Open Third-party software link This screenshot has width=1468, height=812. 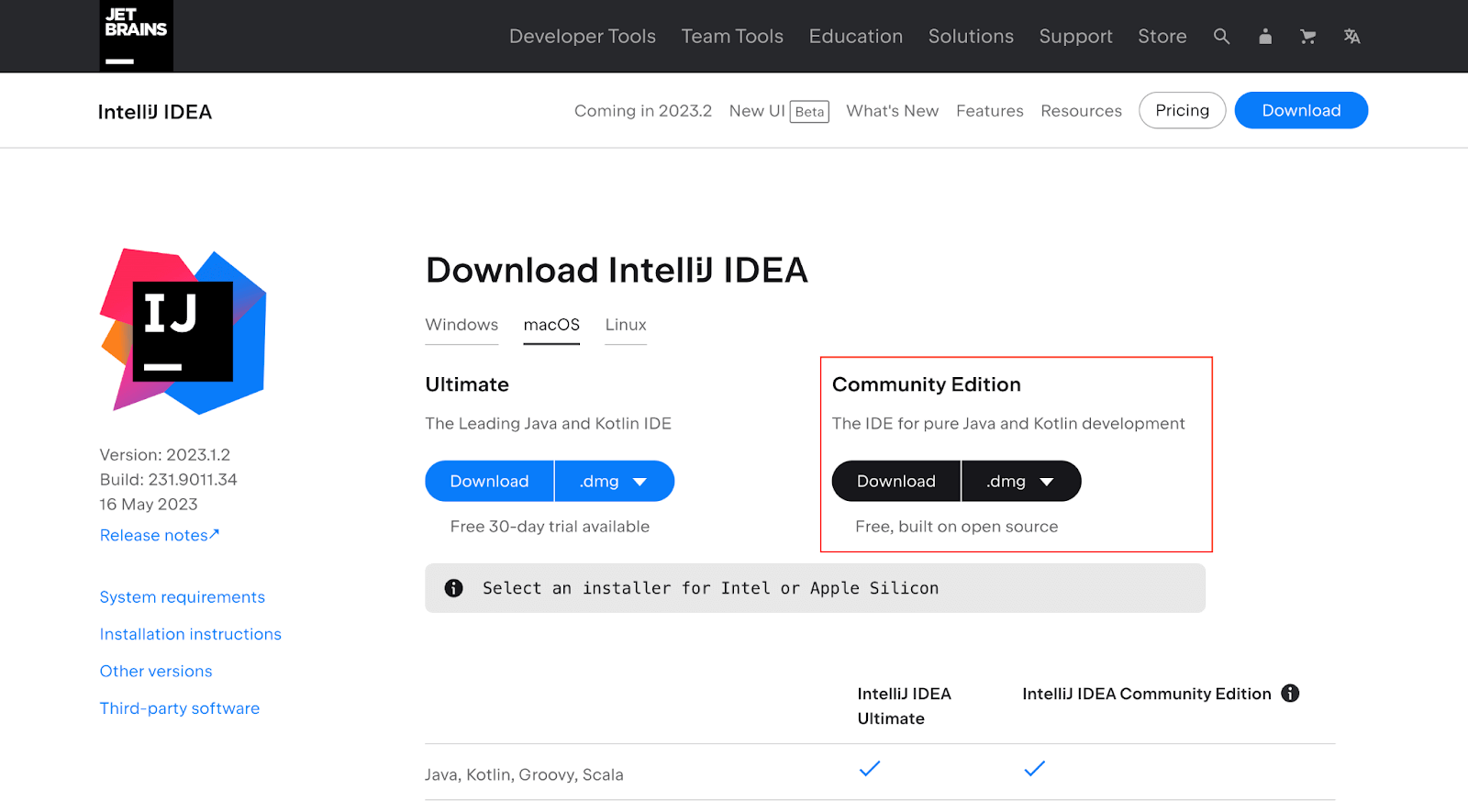[180, 708]
